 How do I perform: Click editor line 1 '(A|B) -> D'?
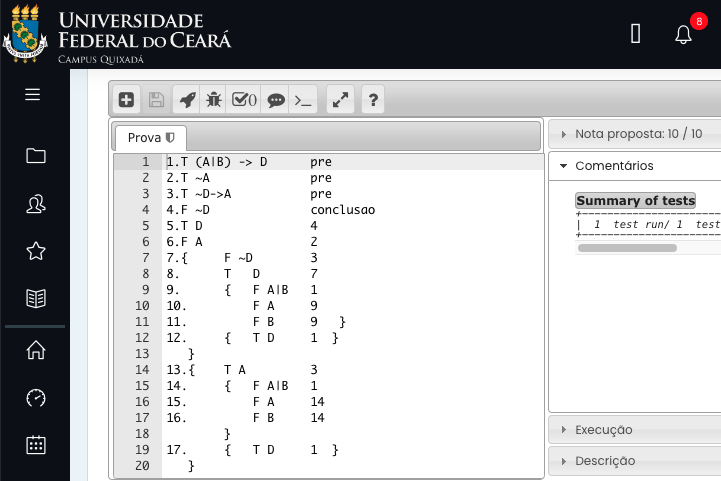(231, 162)
